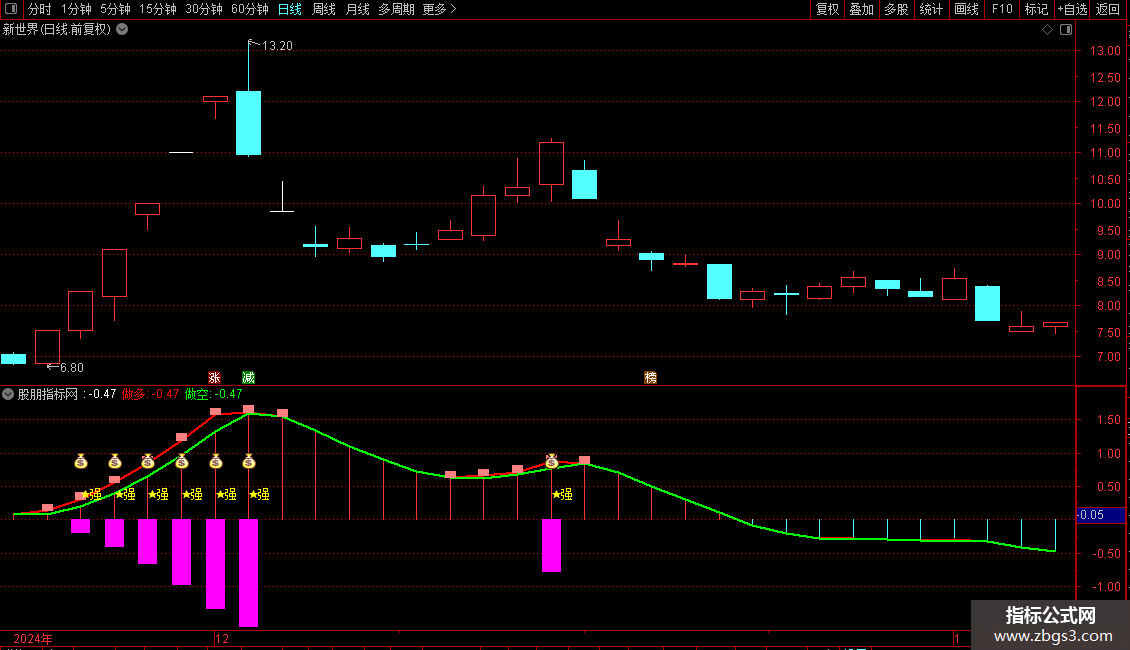Viewport: 1130px width, 650px height.
Task: Click the 统计 statistics button
Action: (x=931, y=9)
